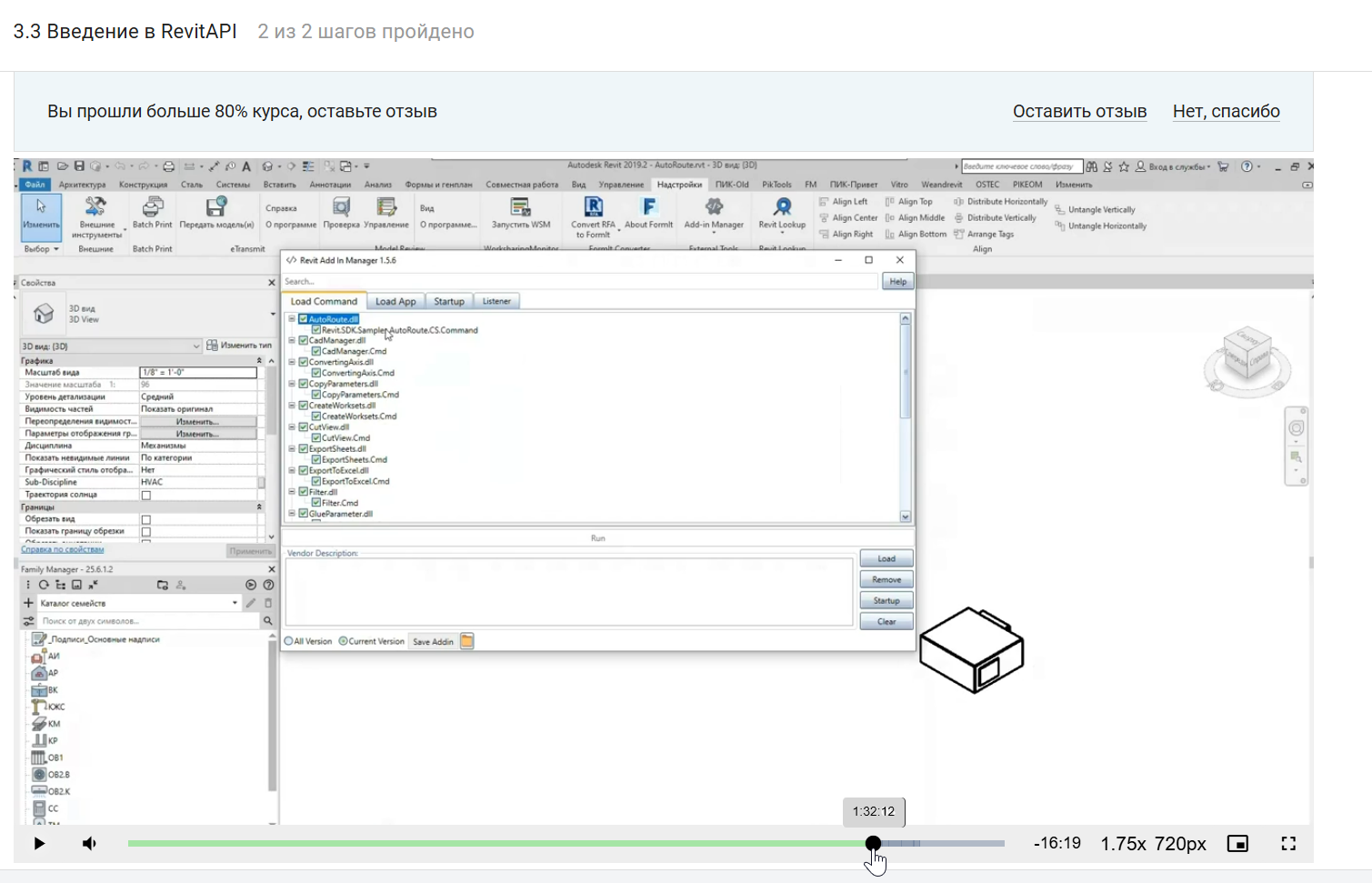Enable the Обрезать вид checkbox

pyautogui.click(x=145, y=520)
